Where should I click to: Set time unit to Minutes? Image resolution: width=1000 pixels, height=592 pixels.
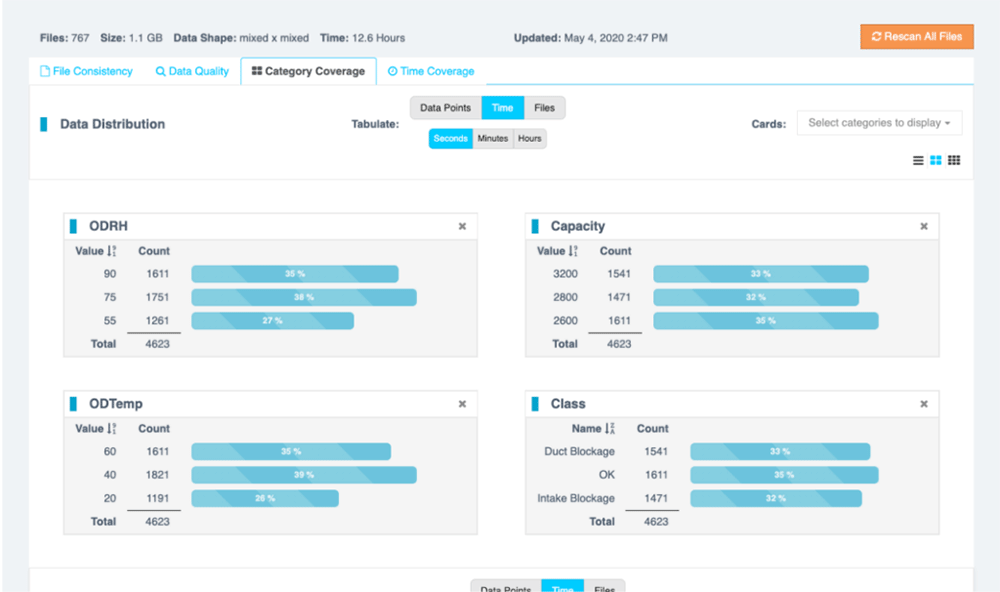pyautogui.click(x=493, y=139)
